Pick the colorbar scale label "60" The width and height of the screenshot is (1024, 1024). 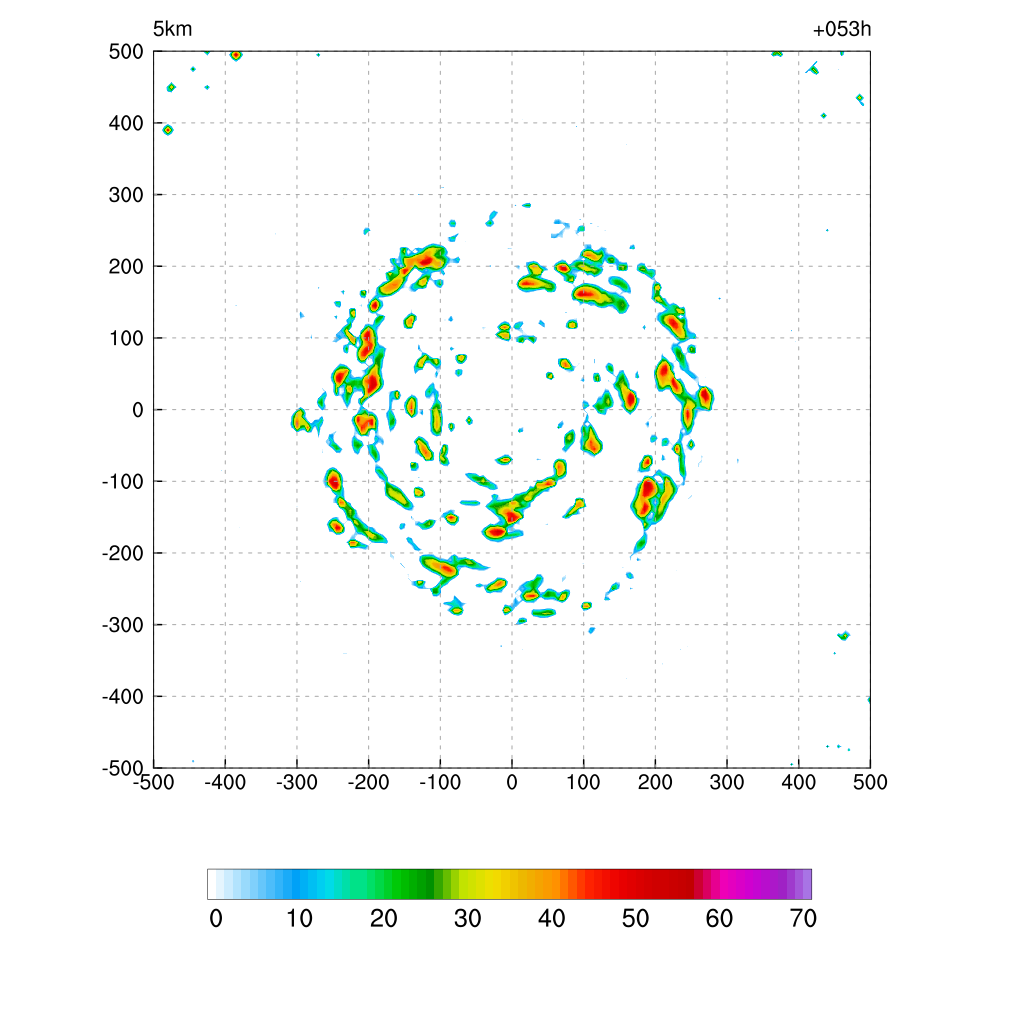(719, 919)
